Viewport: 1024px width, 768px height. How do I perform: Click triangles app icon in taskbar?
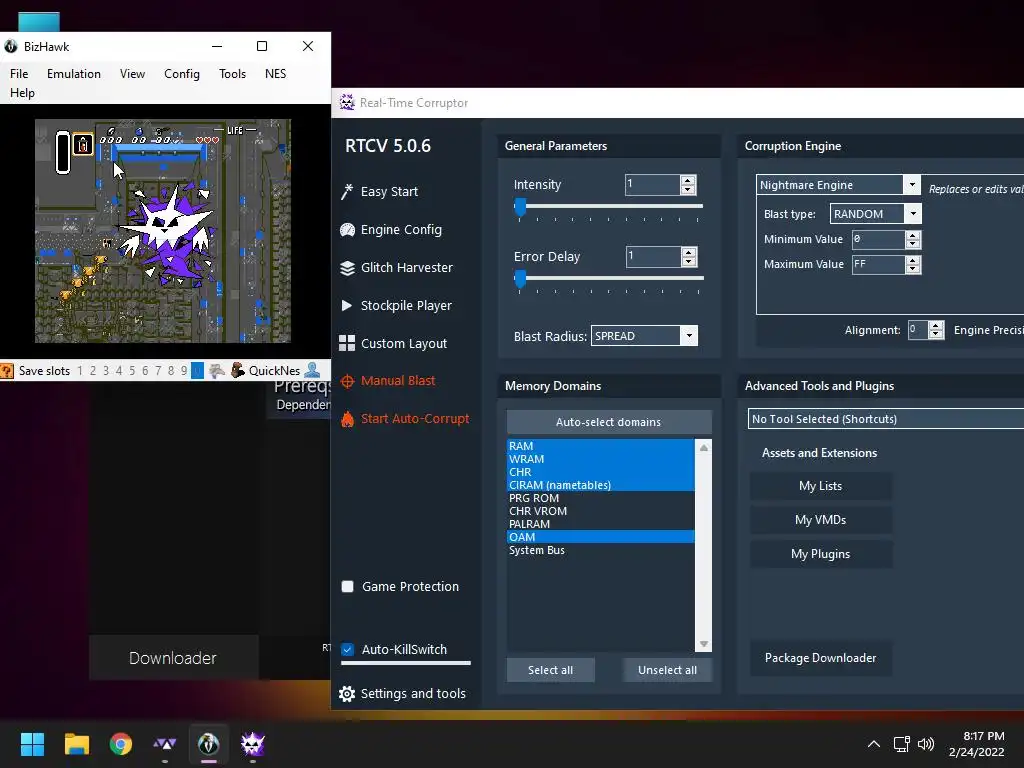click(165, 744)
